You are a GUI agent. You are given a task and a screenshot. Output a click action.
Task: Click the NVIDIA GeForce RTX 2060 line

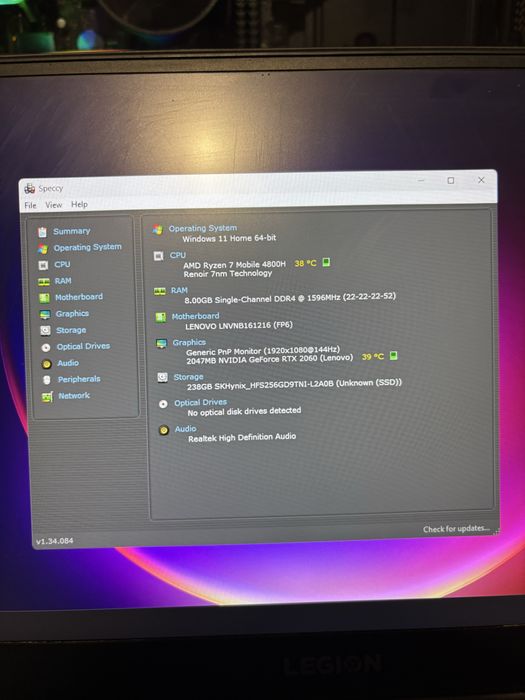tap(270, 359)
